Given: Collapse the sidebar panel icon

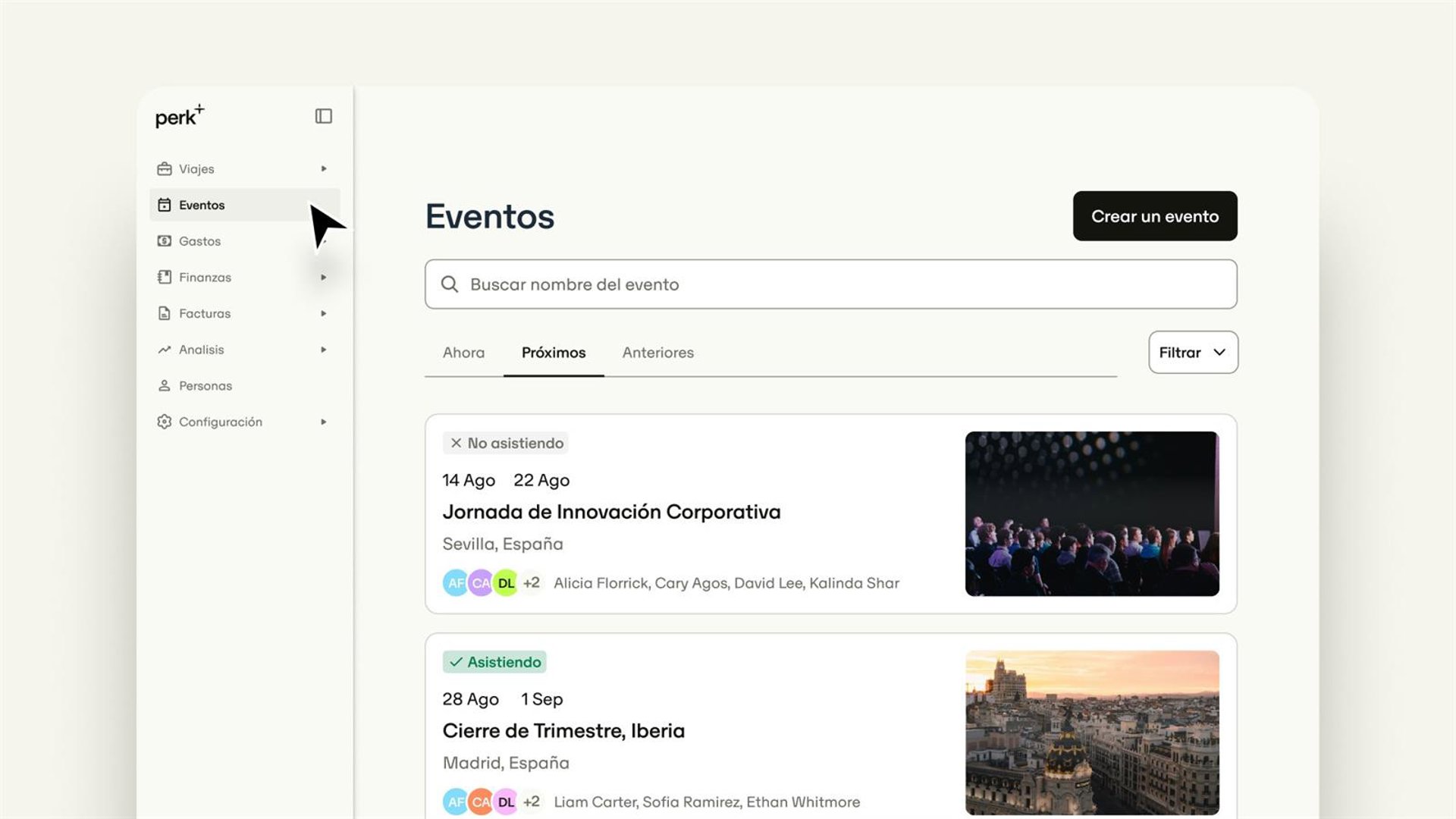Looking at the screenshot, I should tap(324, 116).
